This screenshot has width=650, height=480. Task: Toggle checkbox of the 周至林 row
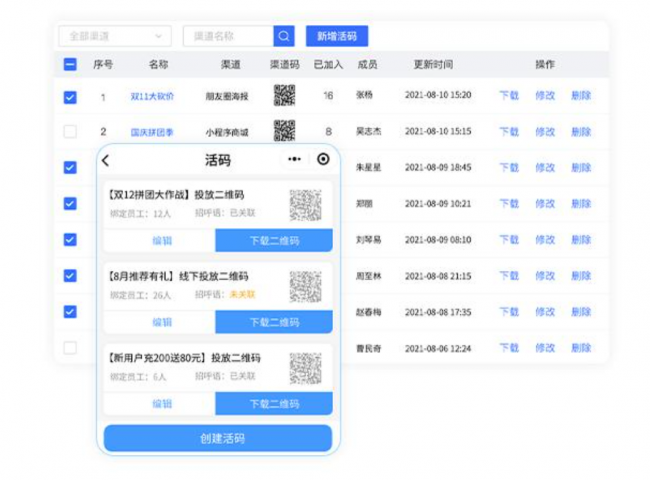pyautogui.click(x=70, y=276)
